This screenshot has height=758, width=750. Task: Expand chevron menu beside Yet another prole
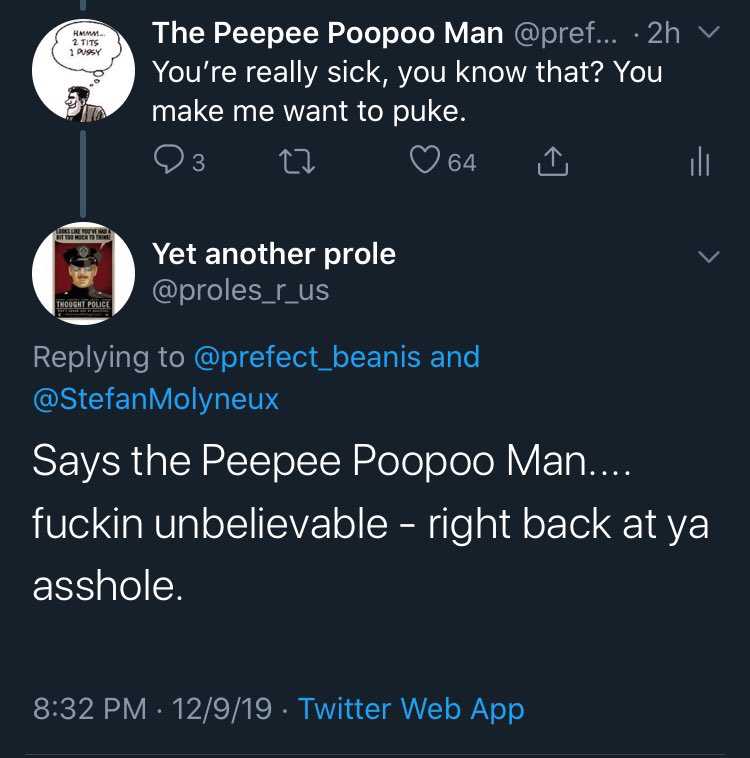click(x=706, y=257)
